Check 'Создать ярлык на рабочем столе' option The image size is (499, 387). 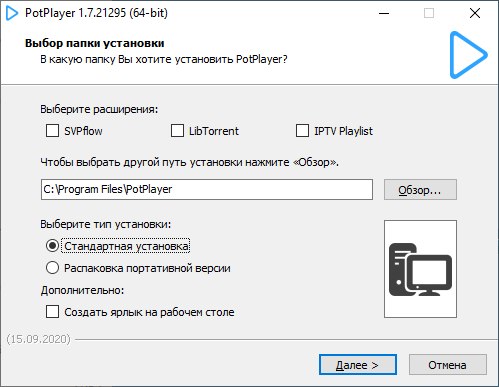click(52, 312)
